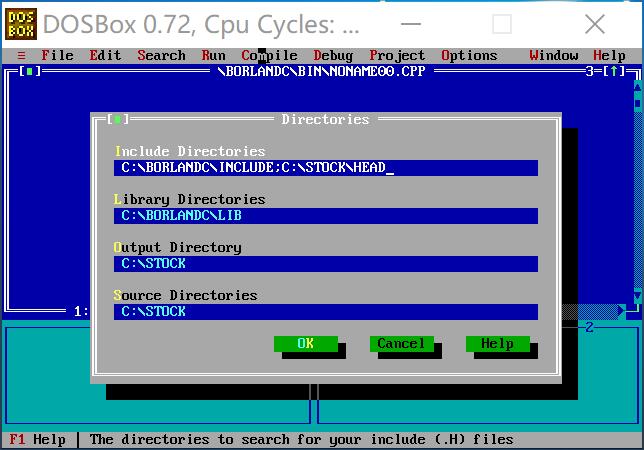
Task: Open the Compile menu
Action: click(269, 55)
